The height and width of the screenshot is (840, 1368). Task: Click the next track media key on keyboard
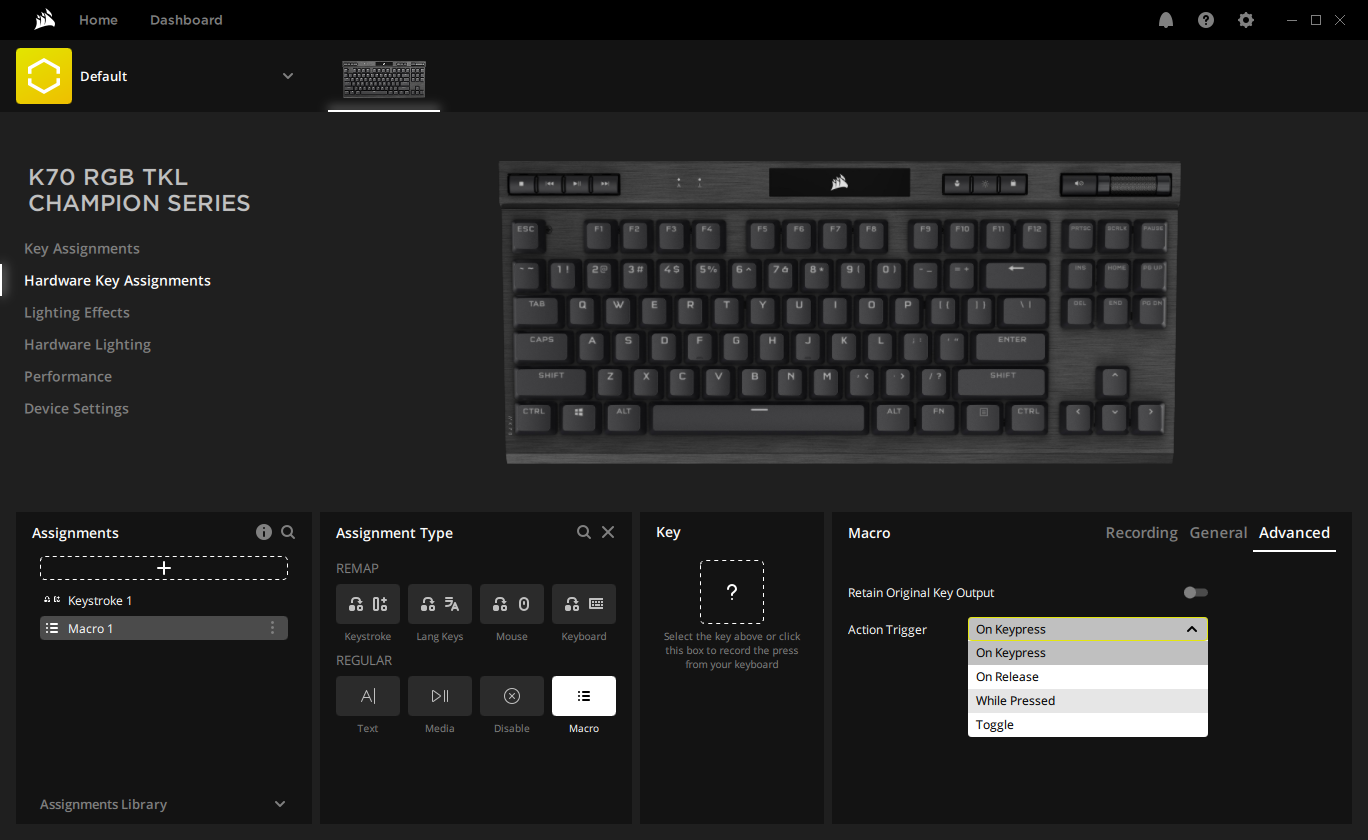coord(604,184)
